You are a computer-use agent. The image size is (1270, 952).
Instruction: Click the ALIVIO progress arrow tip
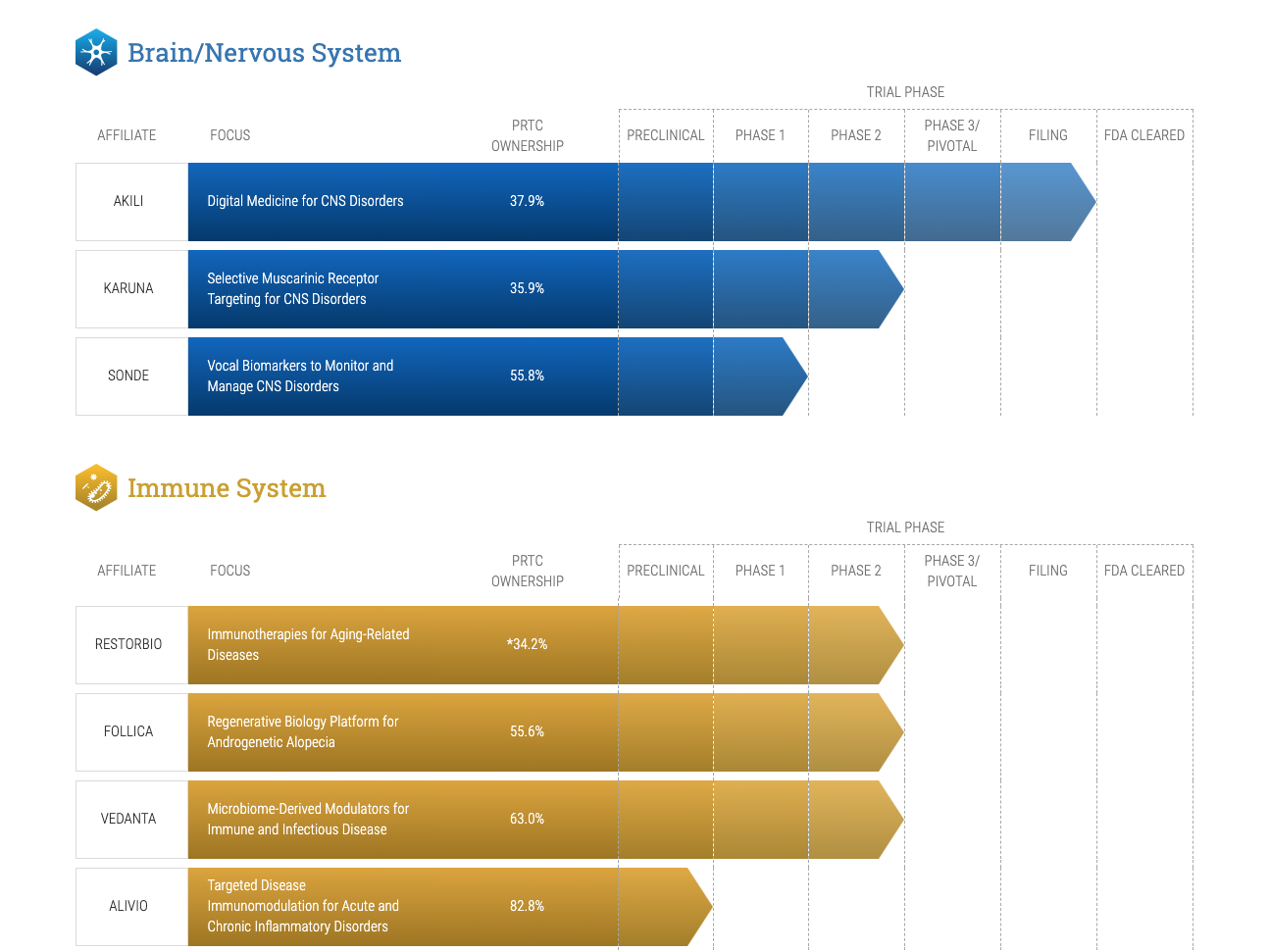click(700, 907)
